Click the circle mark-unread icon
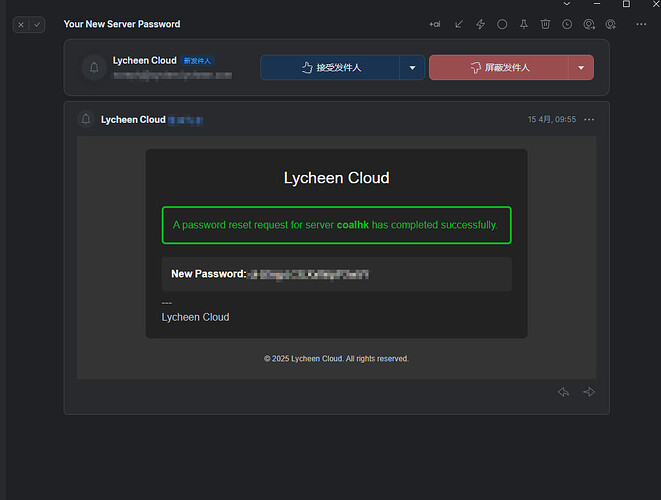 click(x=502, y=24)
